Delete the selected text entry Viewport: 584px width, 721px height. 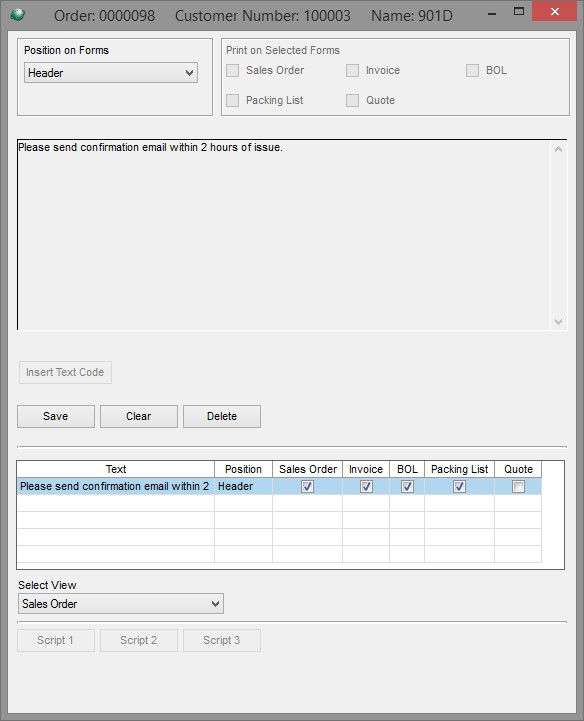(222, 416)
